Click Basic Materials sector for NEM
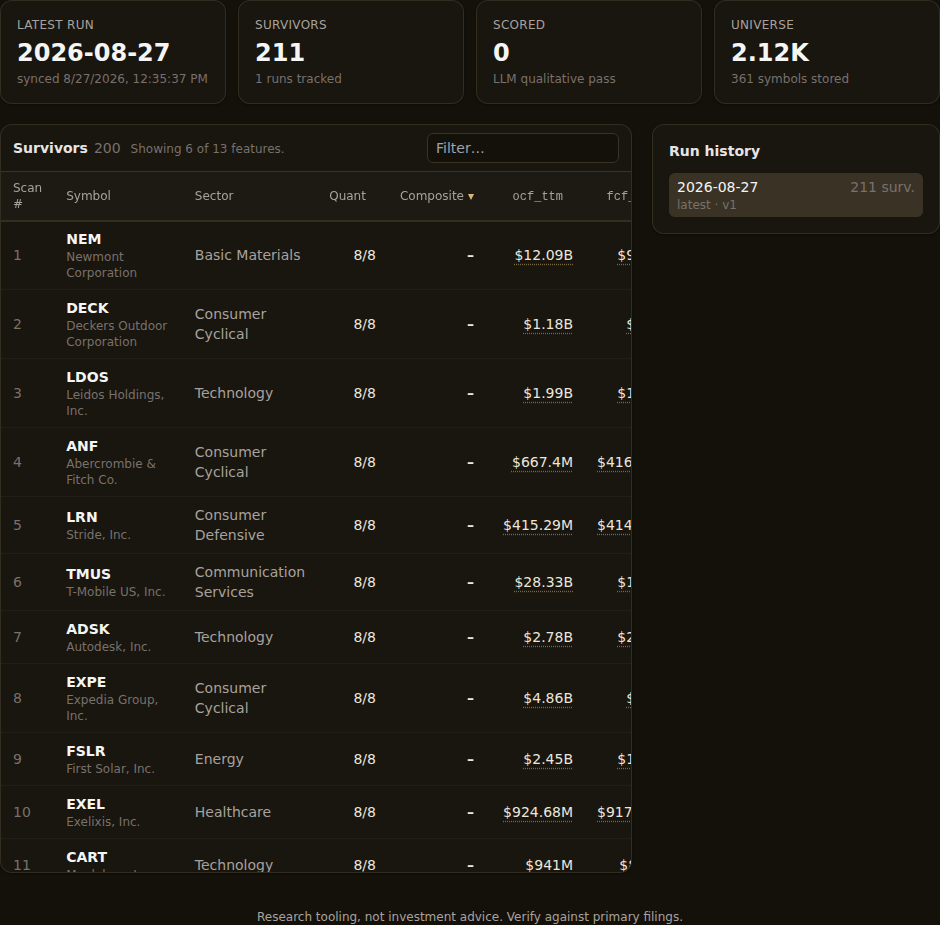940x925 pixels. 247,255
